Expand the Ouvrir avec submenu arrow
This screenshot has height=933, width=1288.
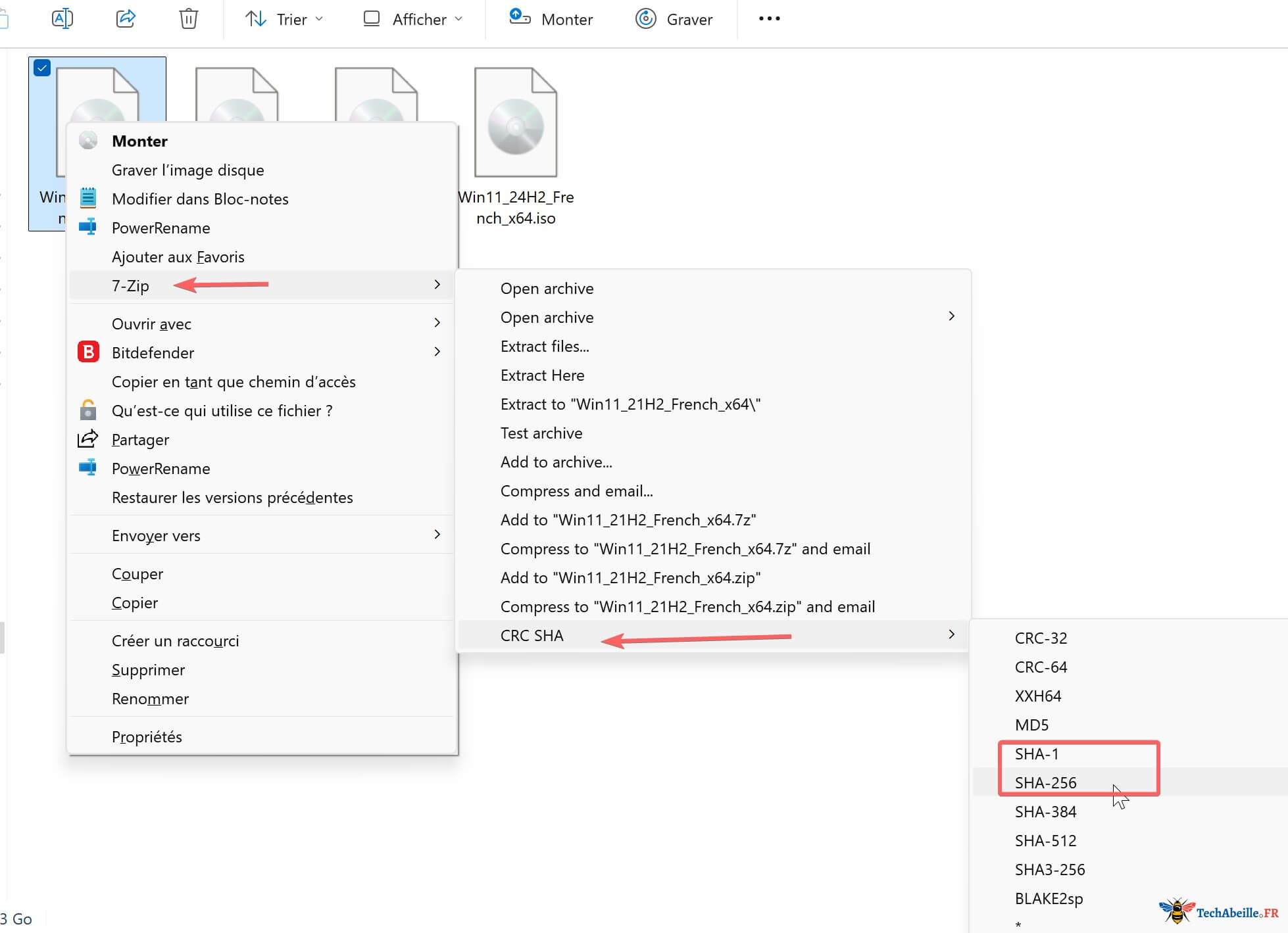437,323
